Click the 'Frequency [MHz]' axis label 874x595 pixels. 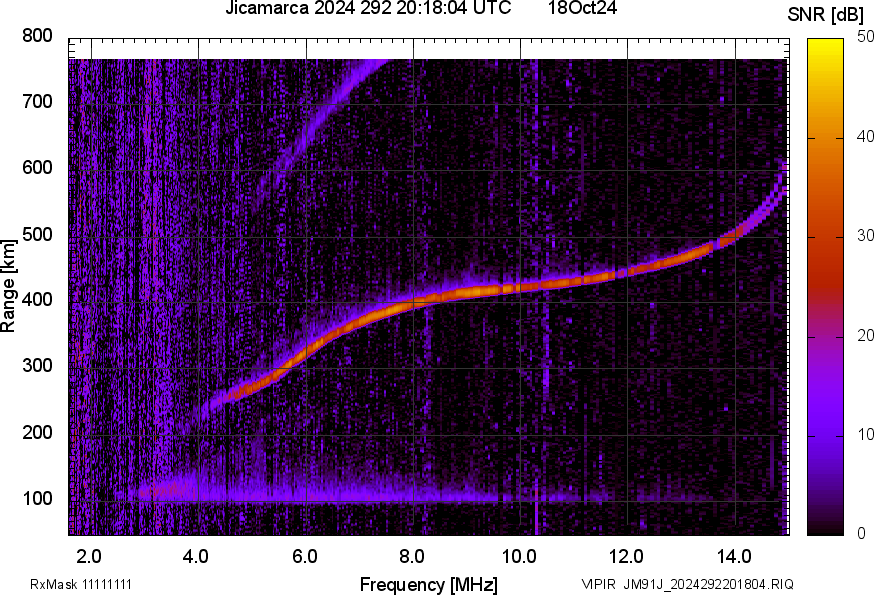[429, 584]
